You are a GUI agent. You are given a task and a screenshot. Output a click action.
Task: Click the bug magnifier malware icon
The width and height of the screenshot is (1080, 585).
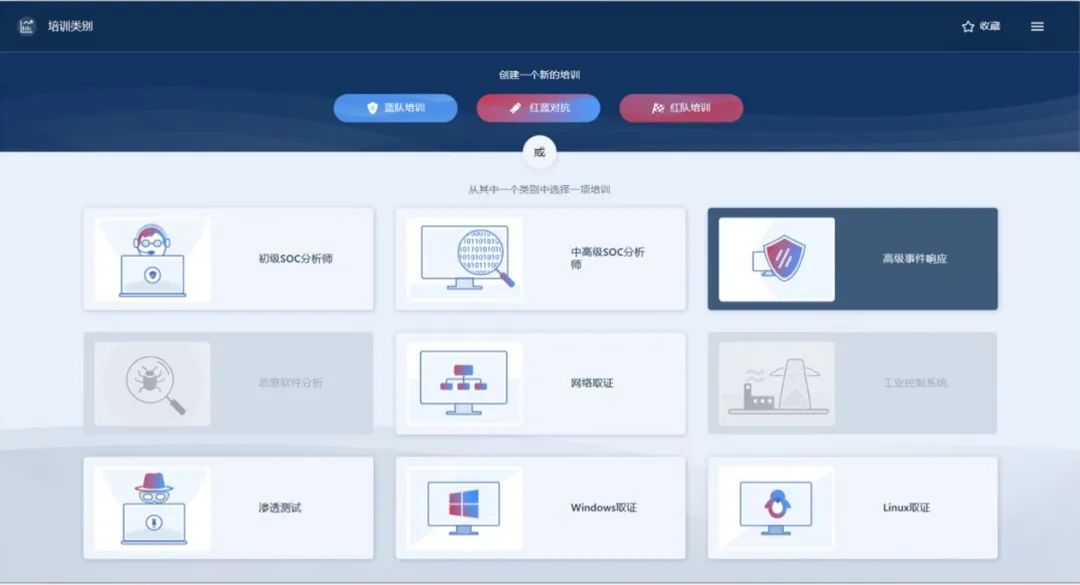pos(152,384)
